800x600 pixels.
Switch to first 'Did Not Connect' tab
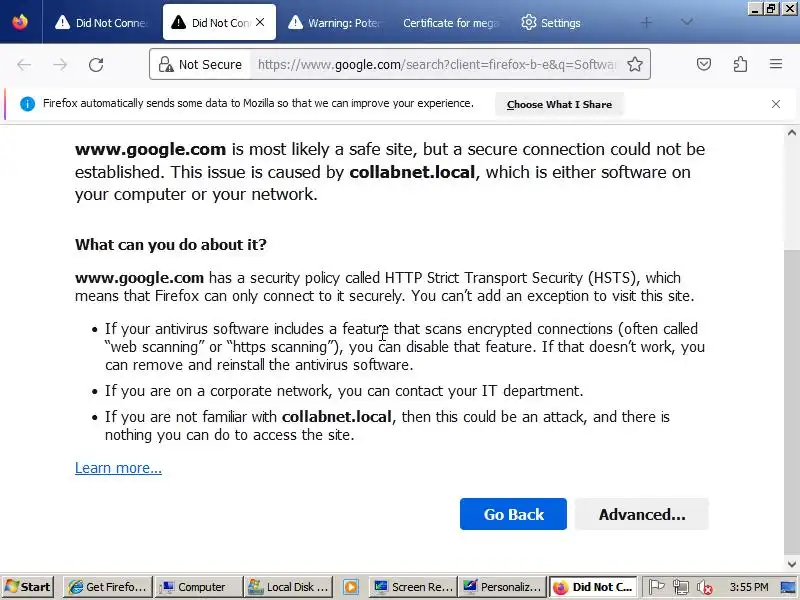point(101,22)
